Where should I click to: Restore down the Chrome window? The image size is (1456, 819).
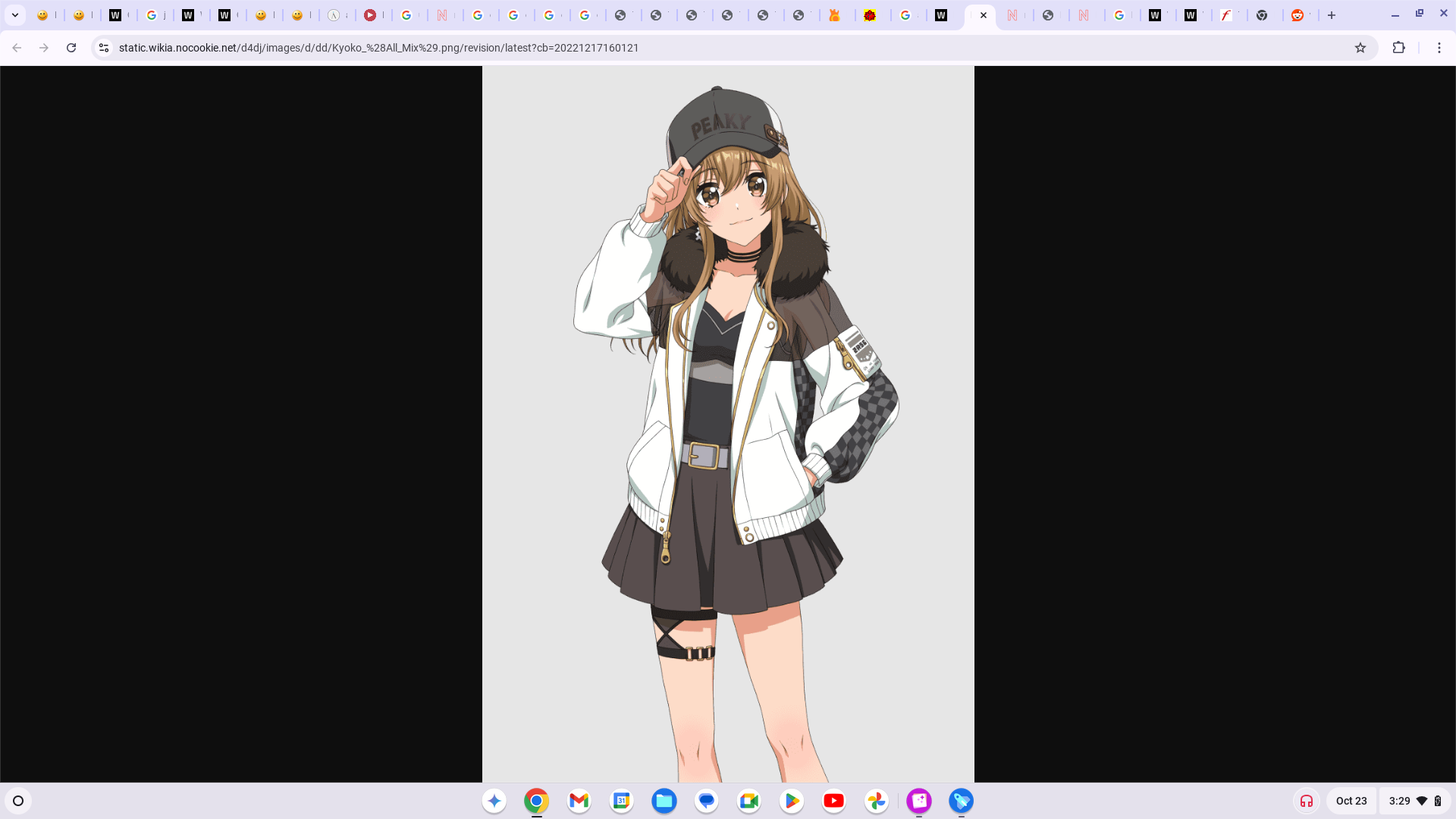(1420, 14)
